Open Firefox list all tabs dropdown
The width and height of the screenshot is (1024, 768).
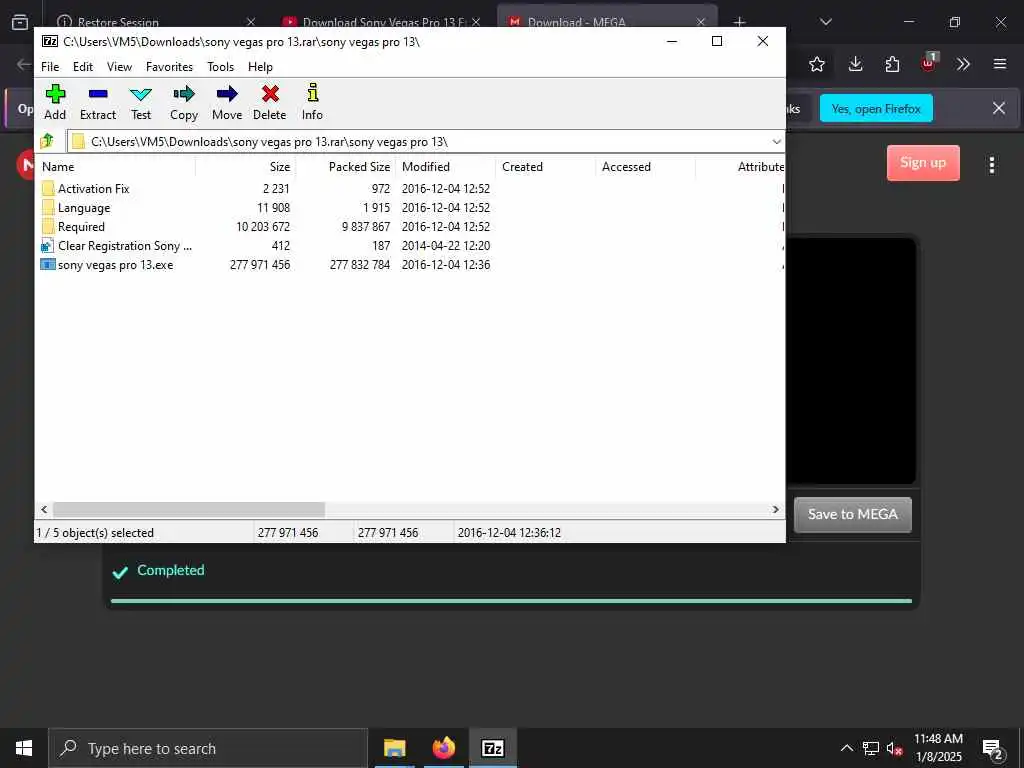[825, 22]
